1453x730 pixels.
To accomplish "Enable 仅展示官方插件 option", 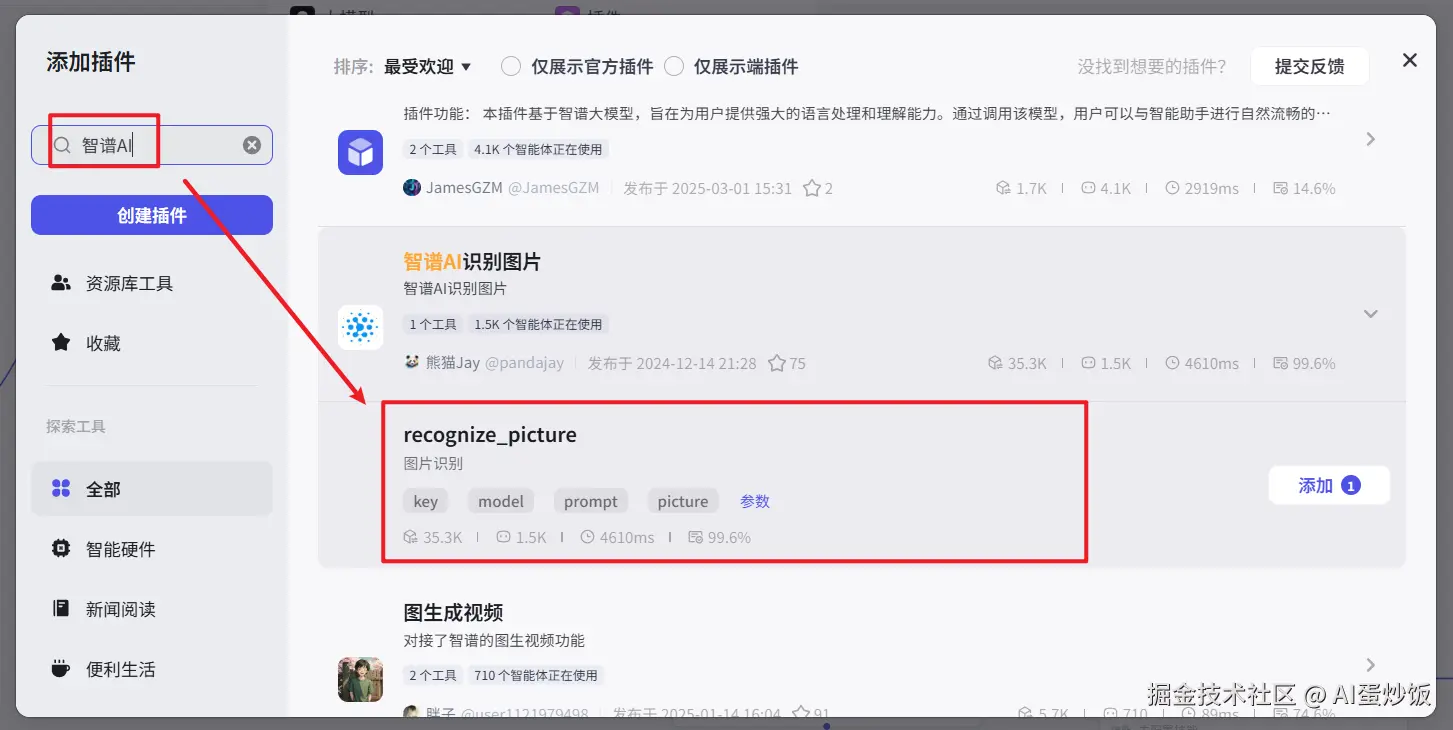I will (511, 67).
